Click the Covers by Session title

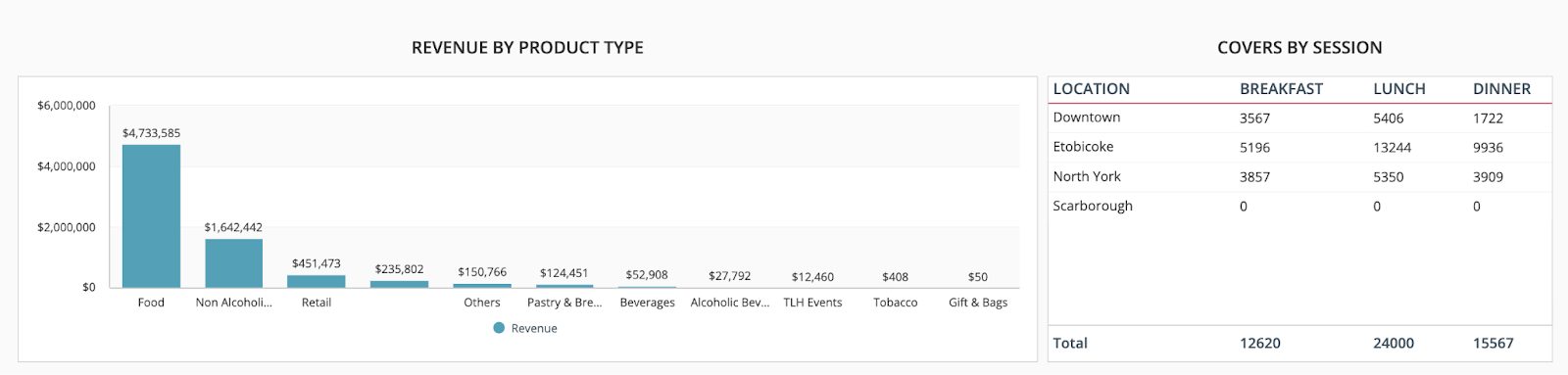coord(1299,48)
